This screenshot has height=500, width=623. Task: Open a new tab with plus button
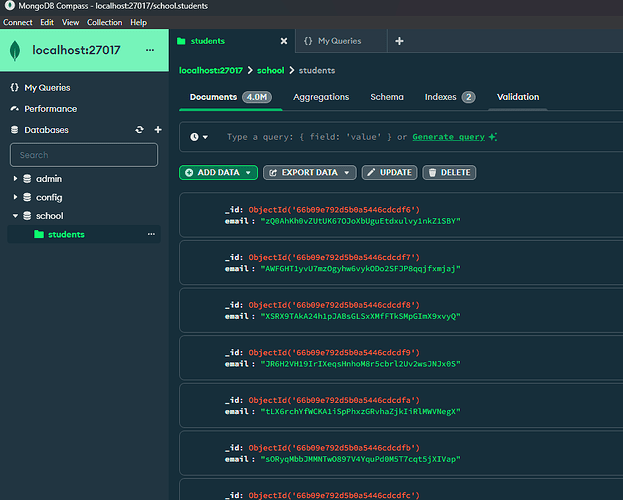point(399,41)
